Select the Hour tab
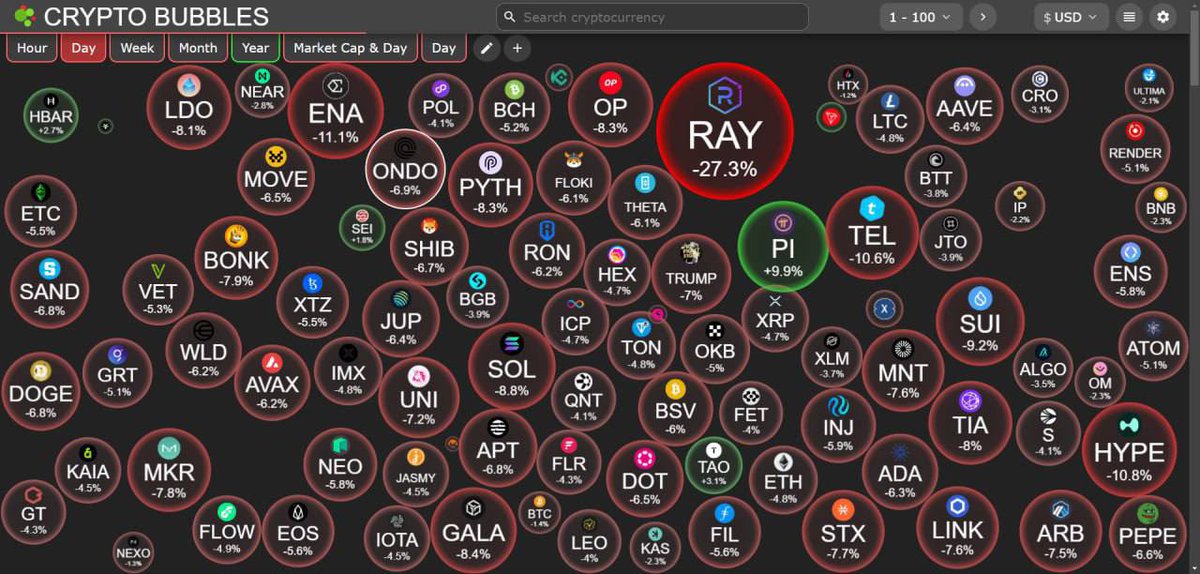Screen dimensions: 1200x574 pyautogui.click(x=32, y=48)
